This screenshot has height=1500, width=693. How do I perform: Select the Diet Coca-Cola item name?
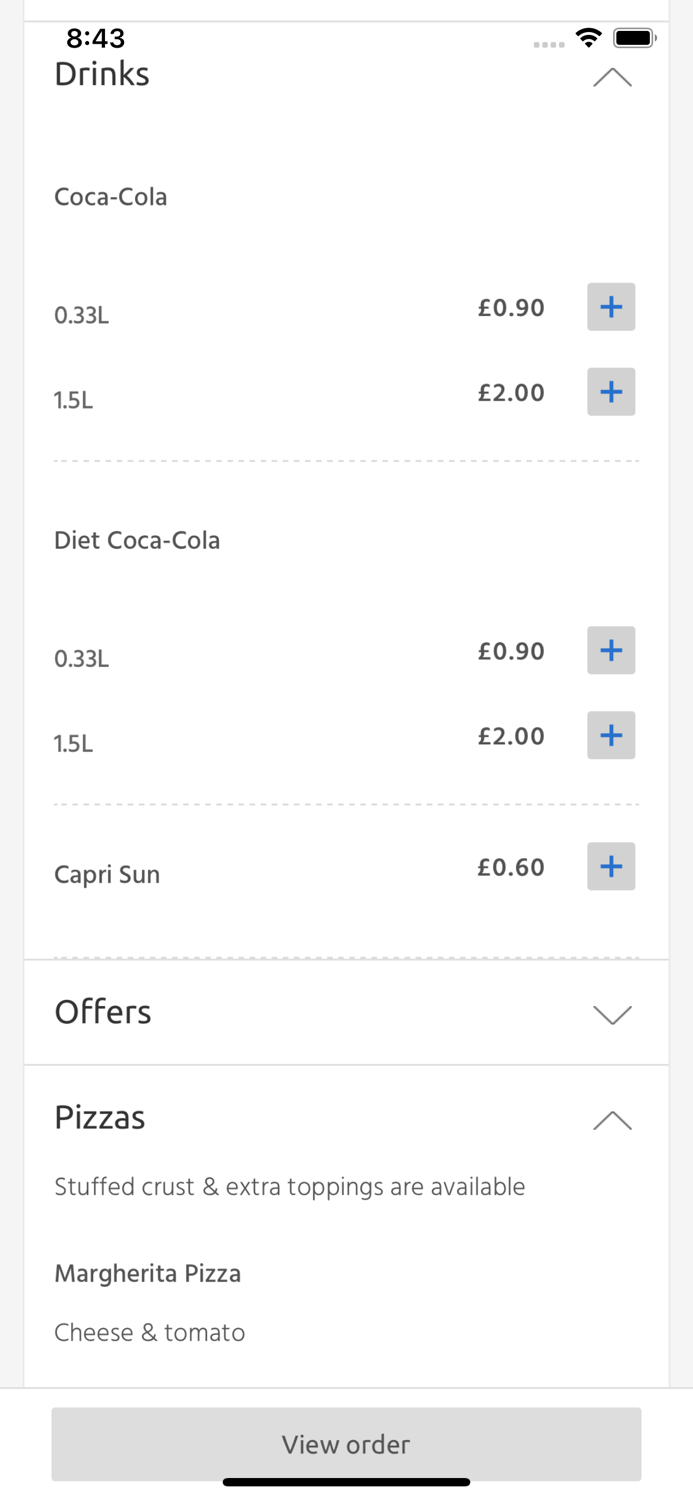coord(137,540)
